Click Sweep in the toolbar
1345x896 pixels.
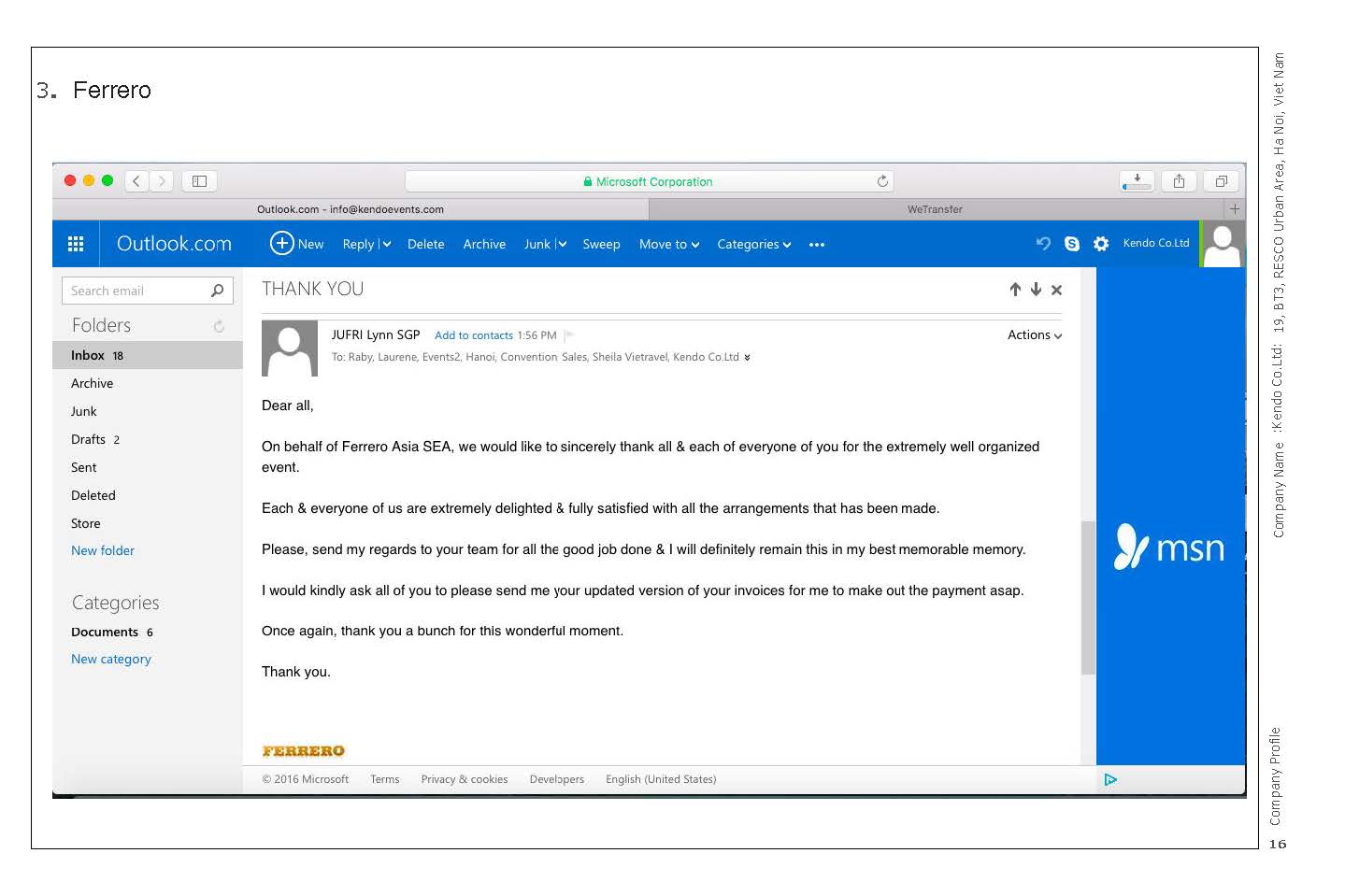tap(601, 244)
